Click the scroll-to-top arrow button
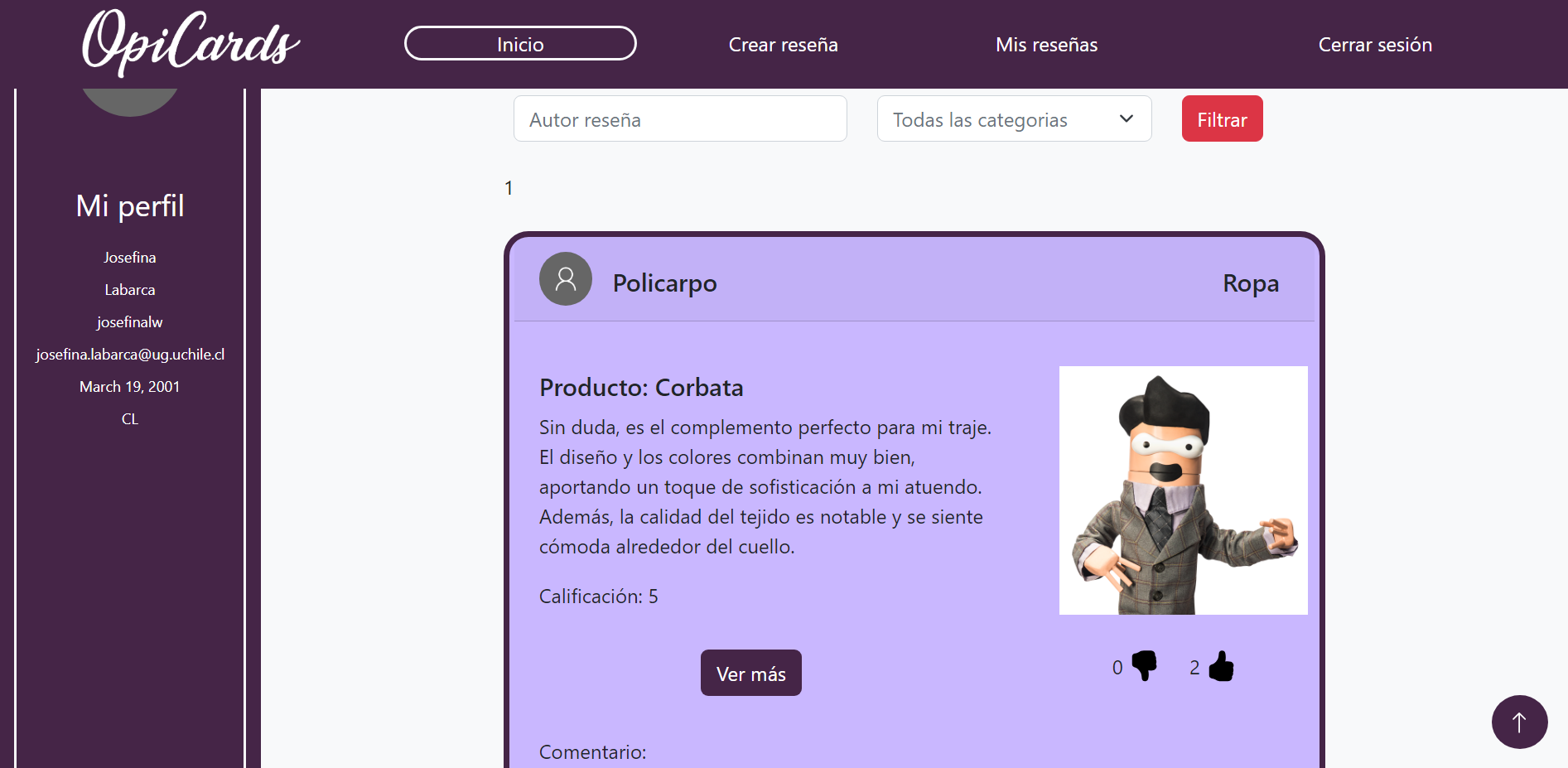The image size is (1568, 768). pyautogui.click(x=1519, y=722)
